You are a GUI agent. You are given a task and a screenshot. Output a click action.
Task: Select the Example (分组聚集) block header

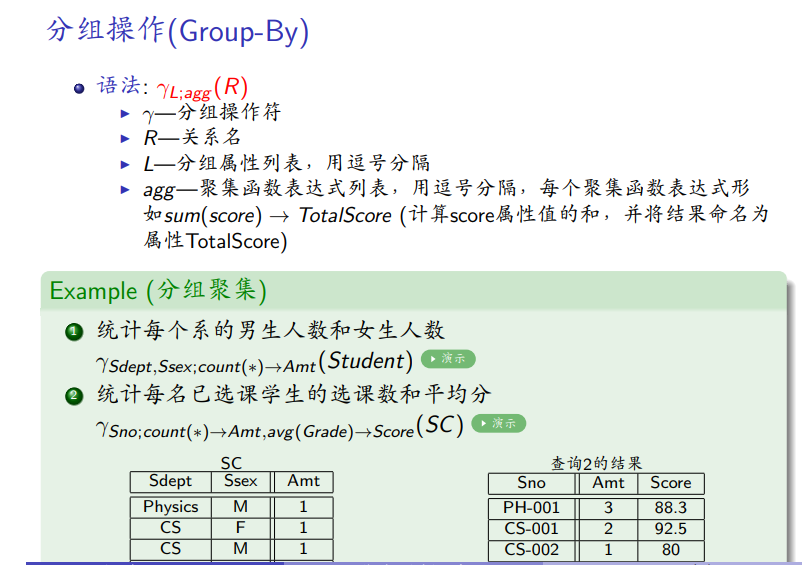pyautogui.click(x=158, y=291)
